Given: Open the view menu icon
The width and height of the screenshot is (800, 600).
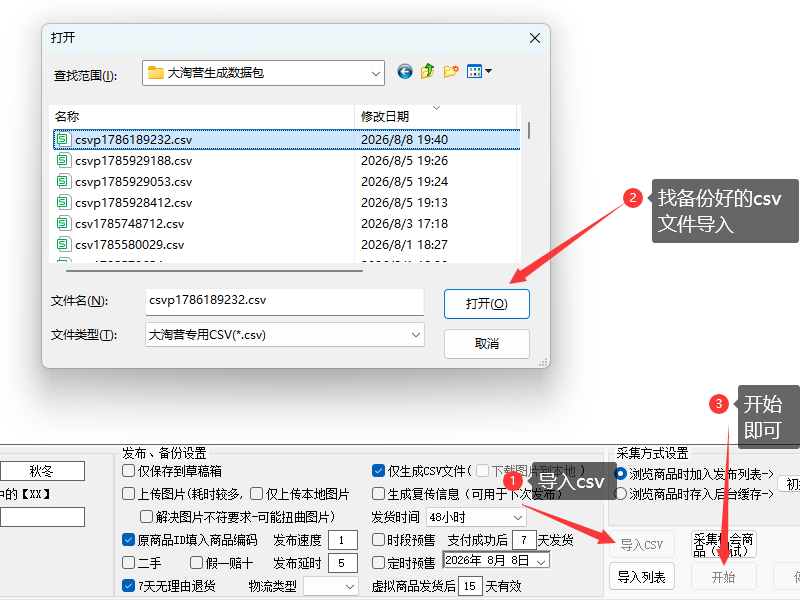Looking at the screenshot, I should [479, 71].
